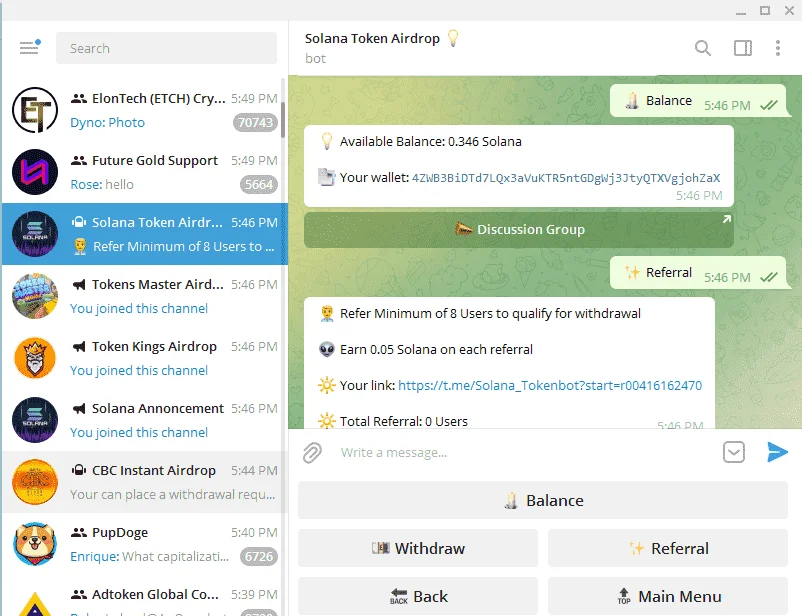Click the sent Balance message bubble

point(698,101)
